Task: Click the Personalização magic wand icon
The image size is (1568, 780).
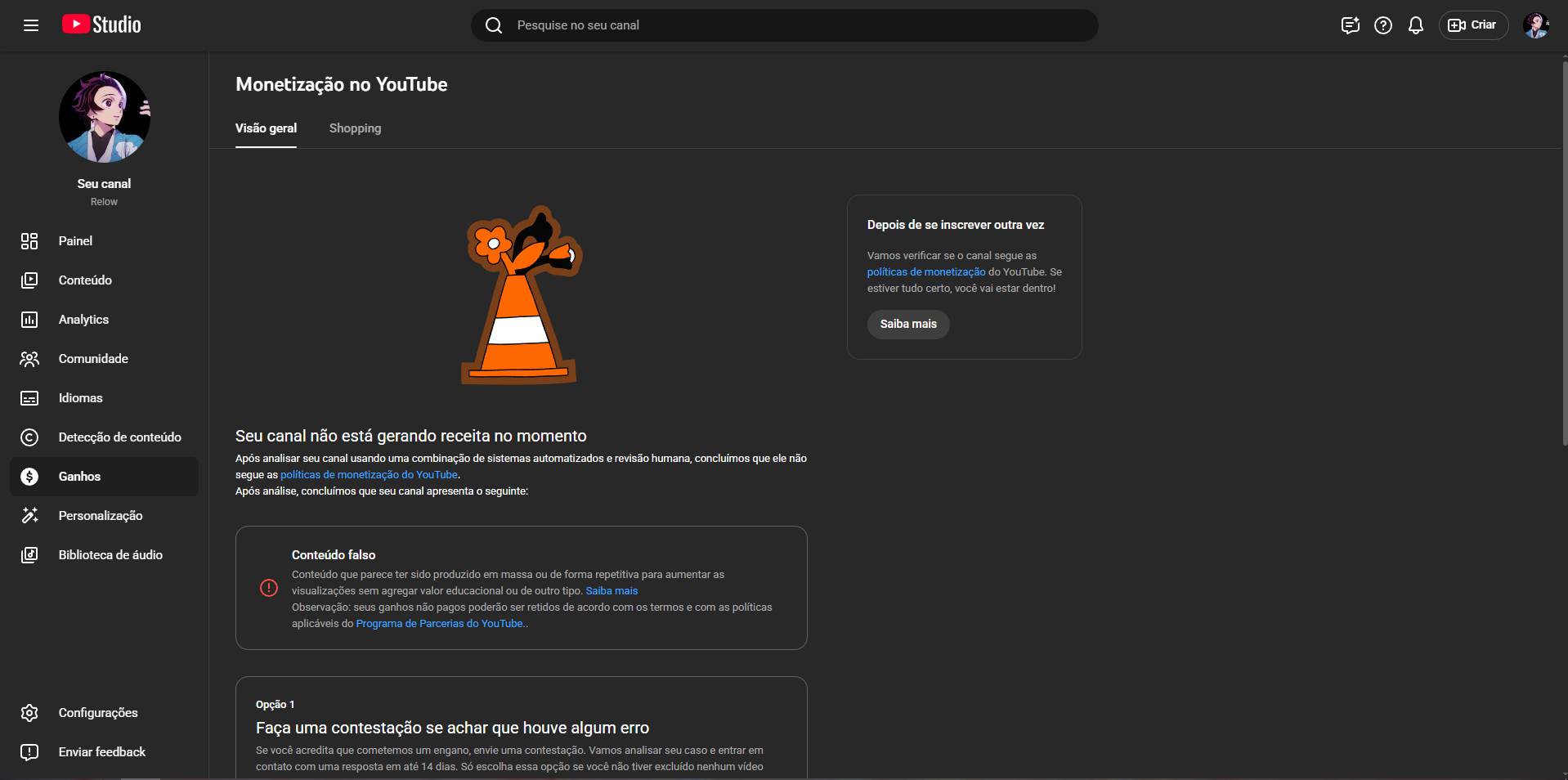Action: click(x=29, y=516)
